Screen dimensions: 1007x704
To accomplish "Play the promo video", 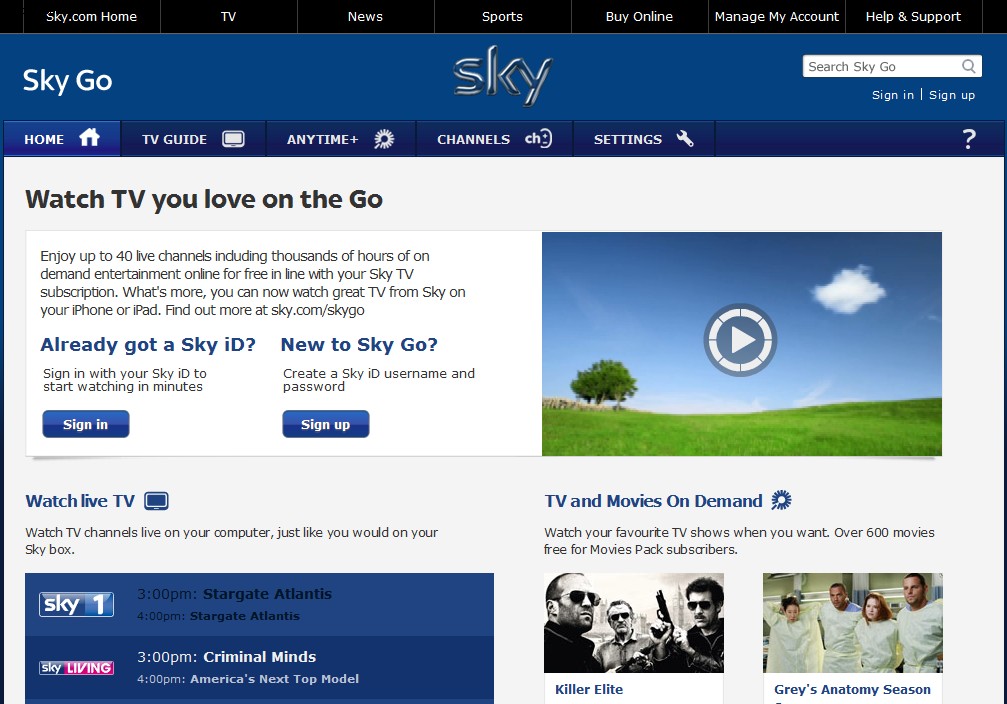I will [740, 340].
